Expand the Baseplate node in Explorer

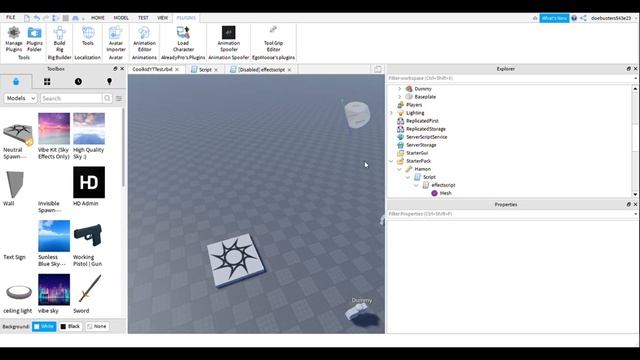(x=400, y=97)
